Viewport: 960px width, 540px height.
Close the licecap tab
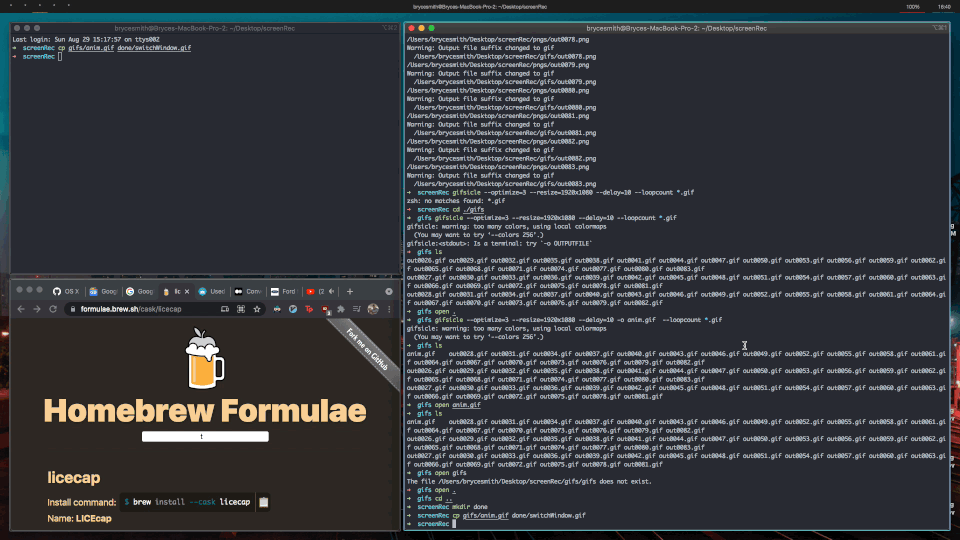pyautogui.click(x=187, y=291)
